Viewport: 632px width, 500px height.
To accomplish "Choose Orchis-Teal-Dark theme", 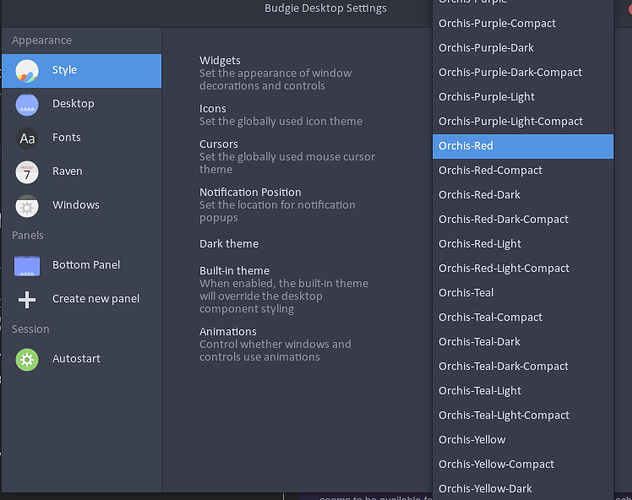I will coord(523,343).
